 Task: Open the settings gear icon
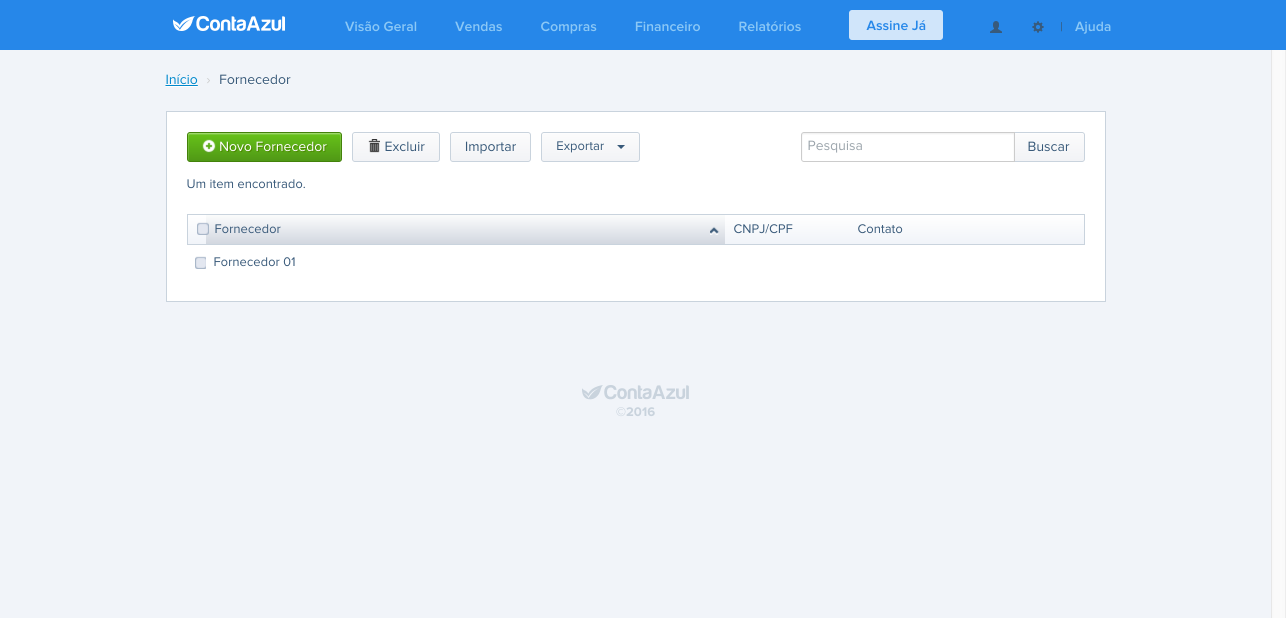point(1038,27)
